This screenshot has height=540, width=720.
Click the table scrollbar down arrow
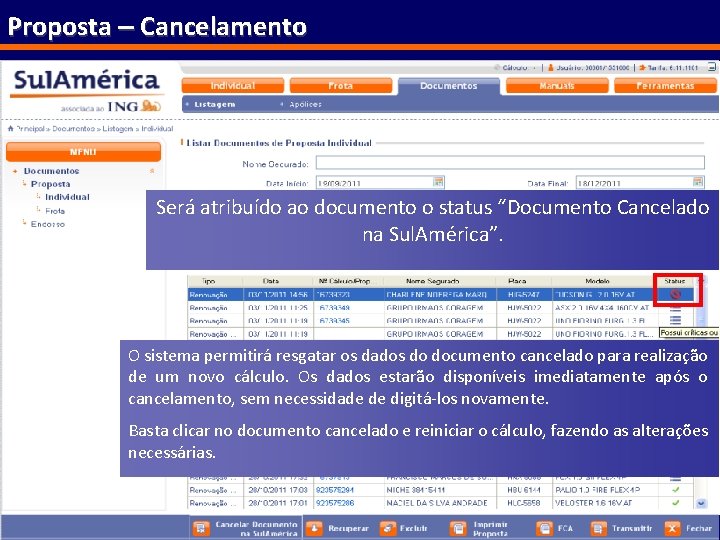pos(701,503)
